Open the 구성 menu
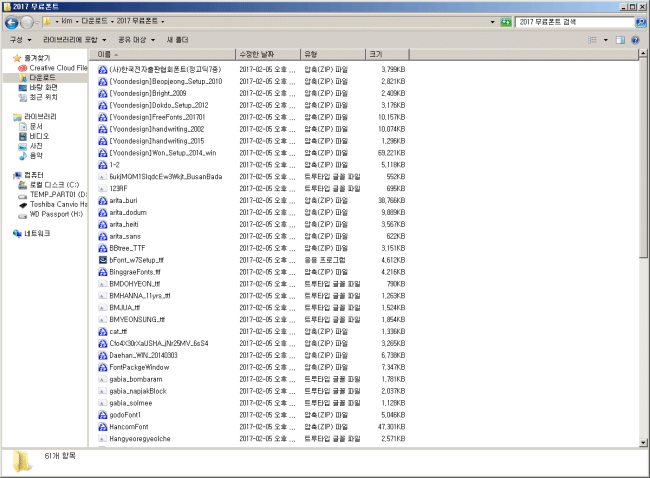This screenshot has height=478, width=650. [20, 40]
